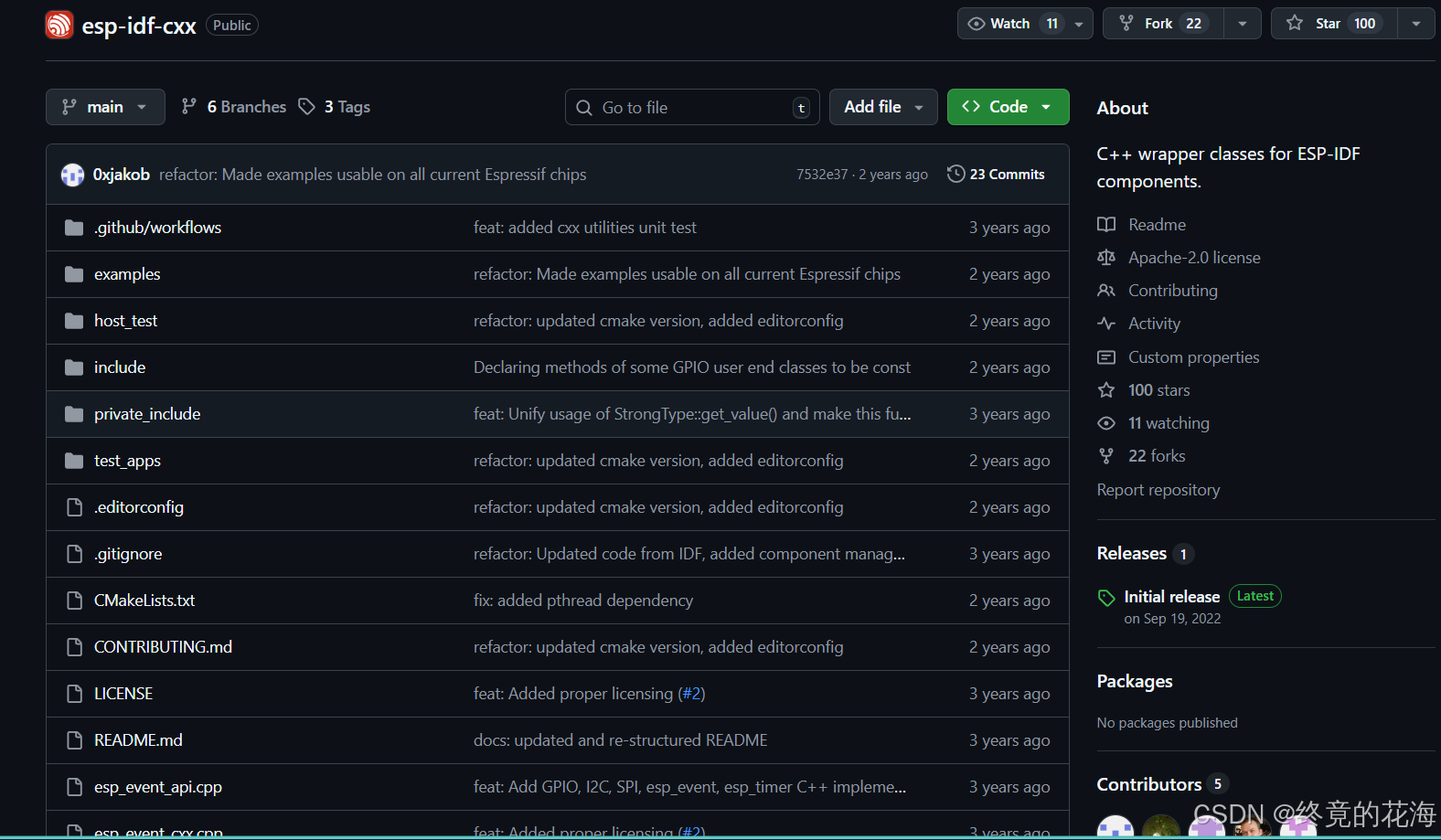The height and width of the screenshot is (840, 1441).
Task: Click the 0xjakob author name
Action: (122, 175)
